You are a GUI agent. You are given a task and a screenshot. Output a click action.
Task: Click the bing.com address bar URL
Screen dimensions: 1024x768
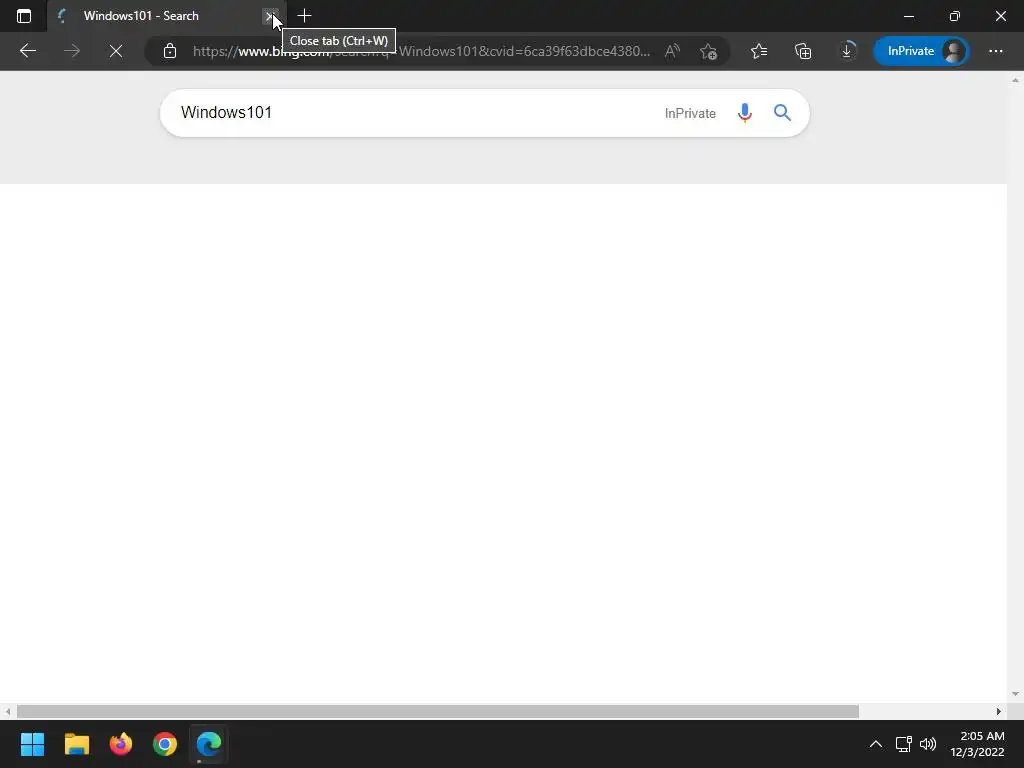point(421,51)
